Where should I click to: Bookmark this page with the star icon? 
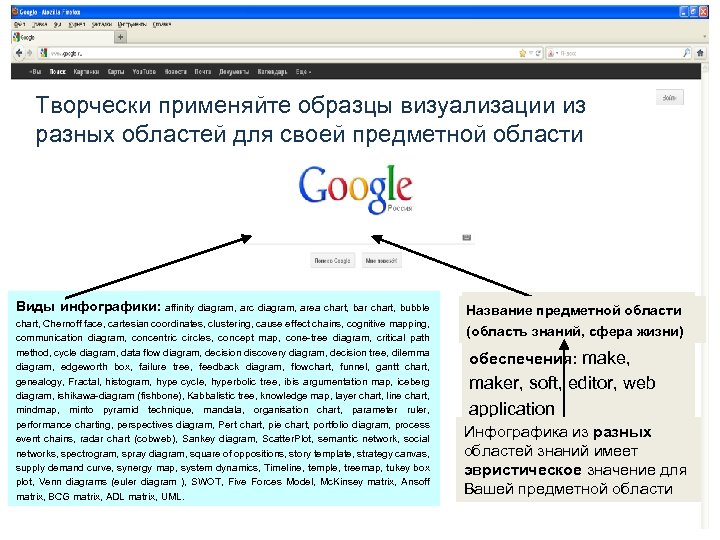click(x=523, y=53)
